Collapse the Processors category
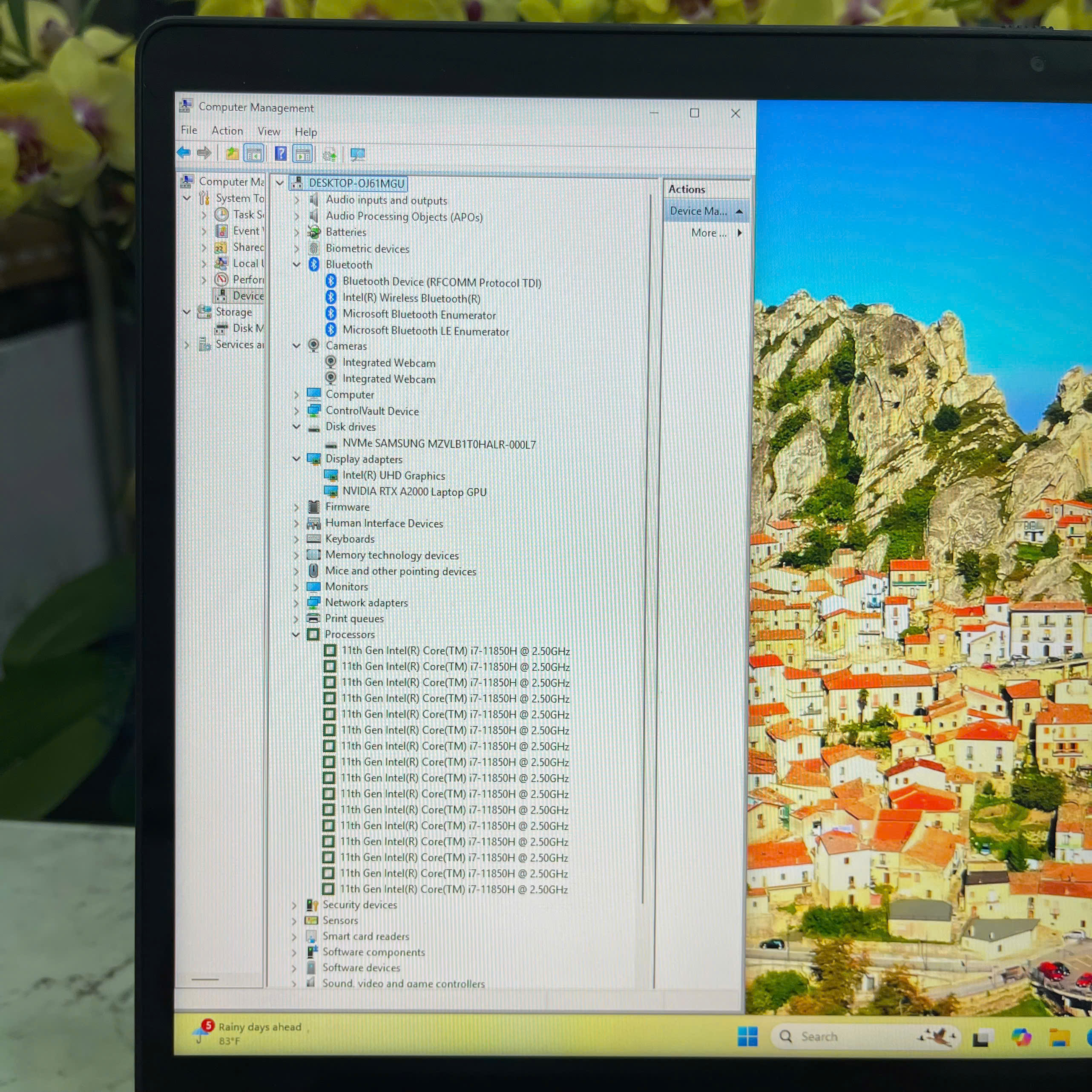The image size is (1092, 1092). pos(296,635)
